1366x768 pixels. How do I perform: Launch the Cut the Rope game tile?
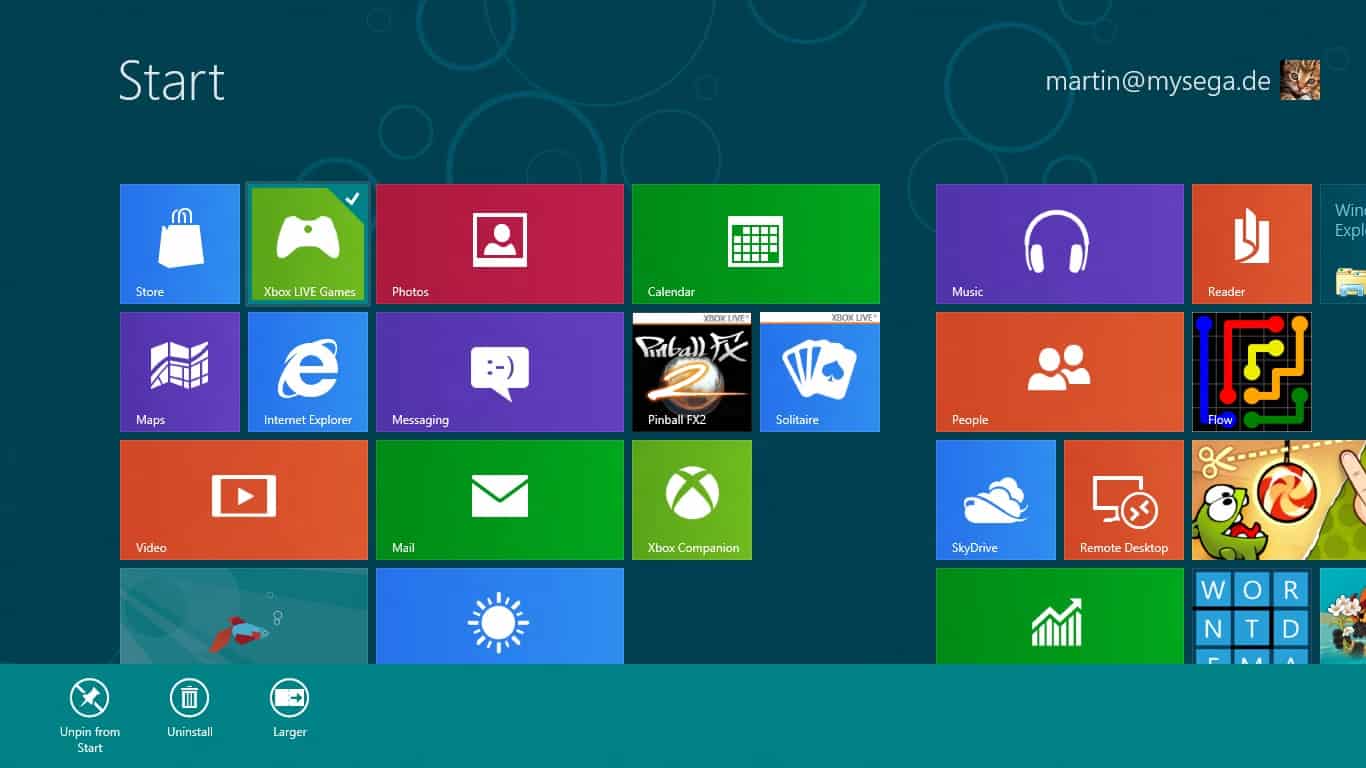(x=1279, y=500)
